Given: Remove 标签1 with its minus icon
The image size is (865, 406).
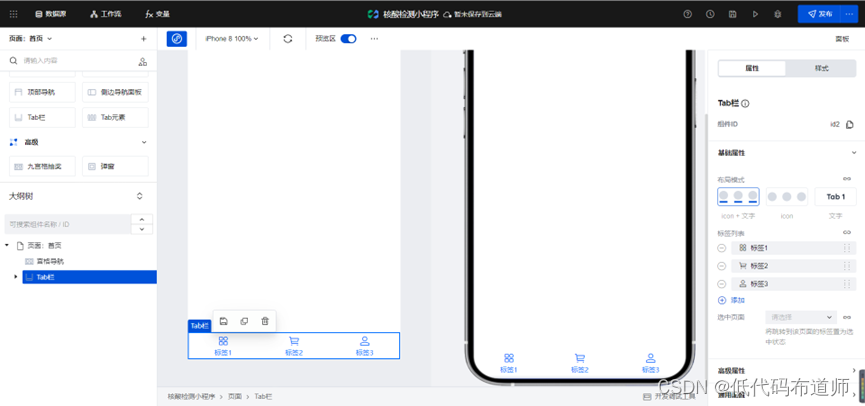Looking at the screenshot, I should (722, 248).
